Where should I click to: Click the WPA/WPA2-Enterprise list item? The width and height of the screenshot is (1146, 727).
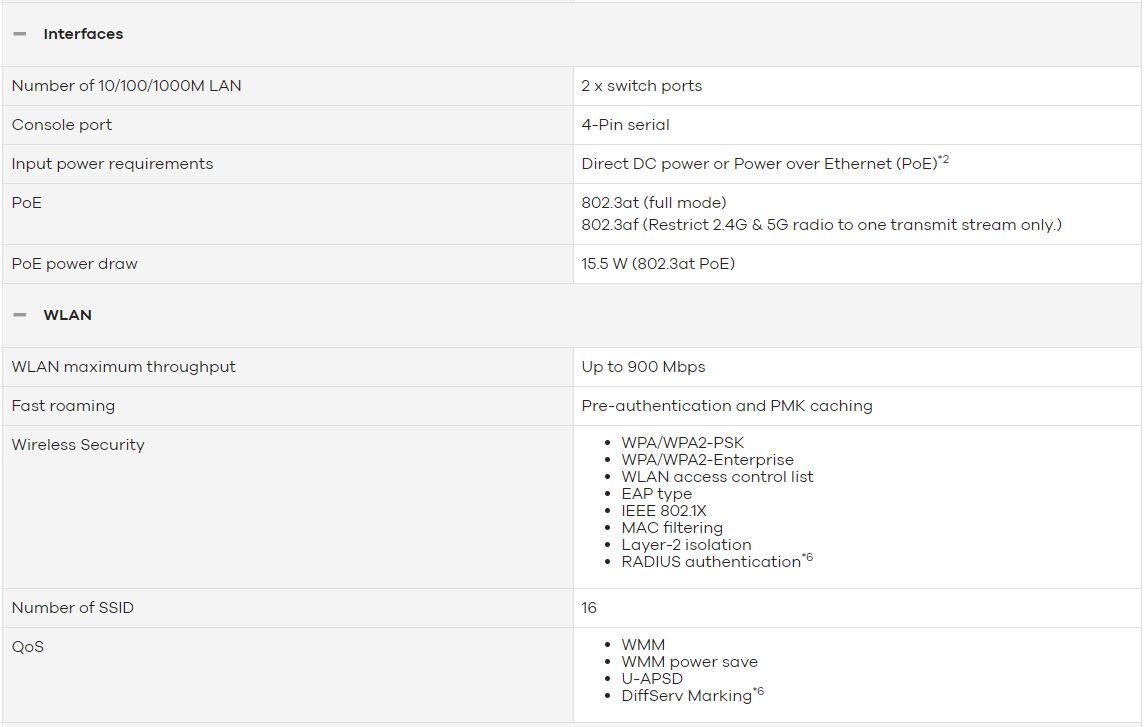tap(707, 460)
